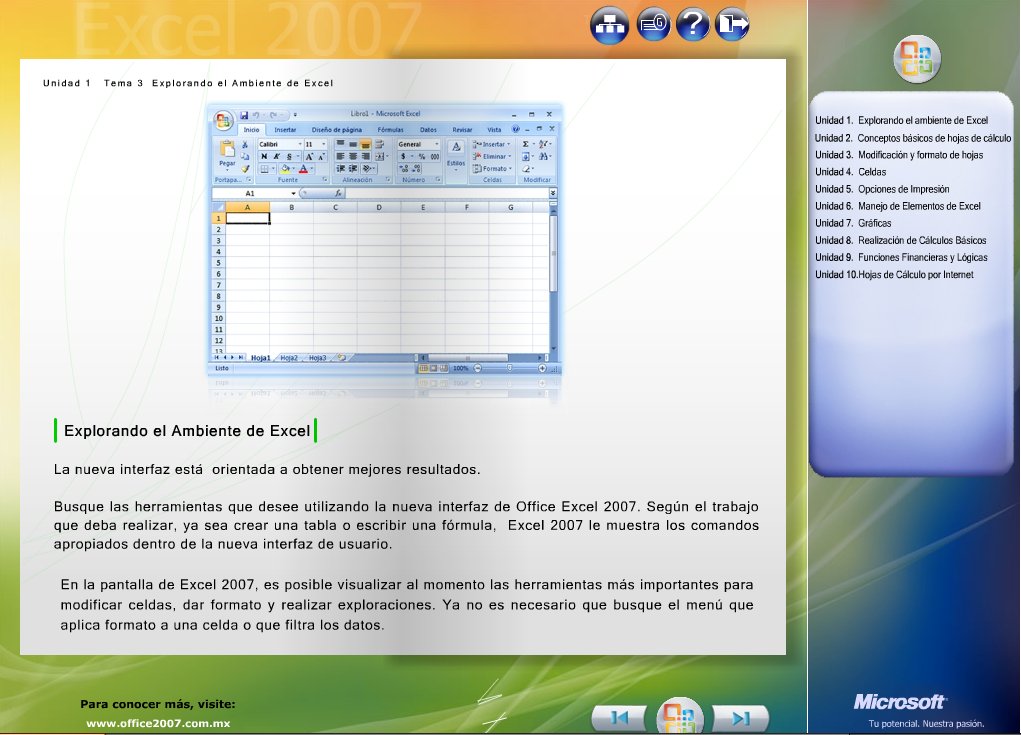Switch to the Insertar ribbon tab
This screenshot has height=735, width=1021.
coord(285,130)
